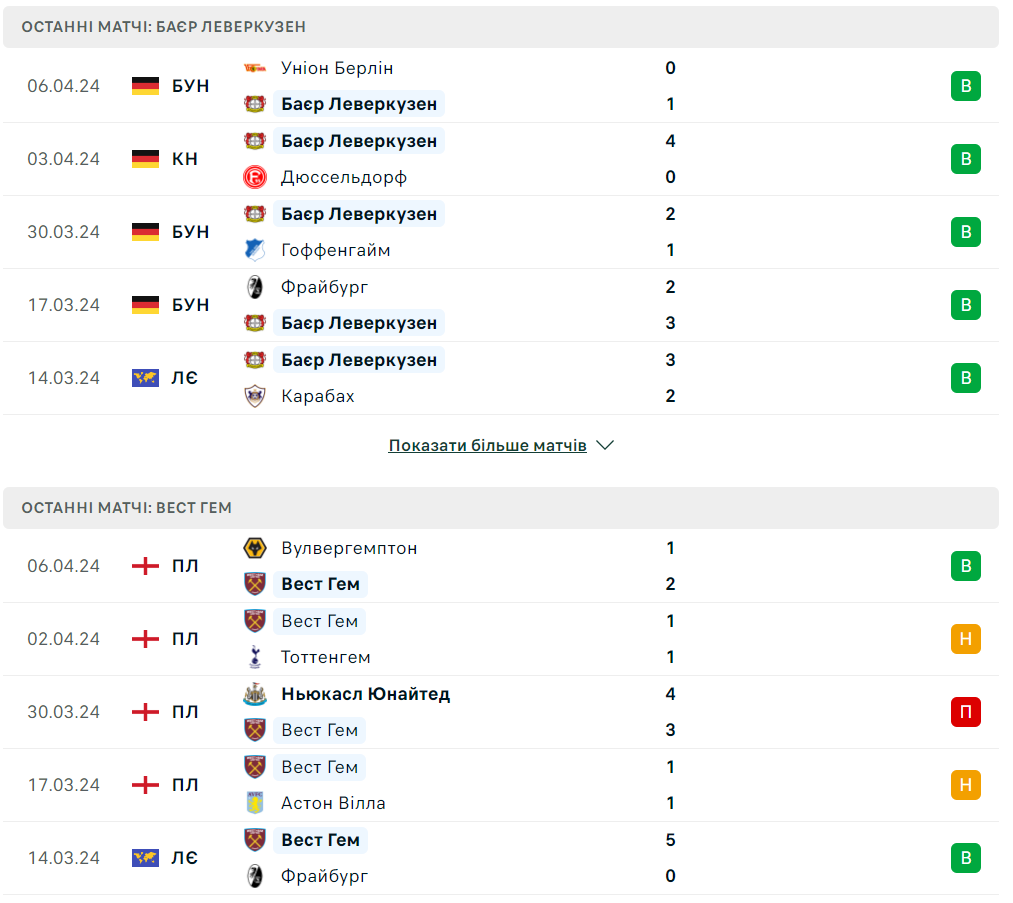Click the Qarabag club crest
Image resolution: width=1013 pixels, height=903 pixels.
pyautogui.click(x=255, y=396)
